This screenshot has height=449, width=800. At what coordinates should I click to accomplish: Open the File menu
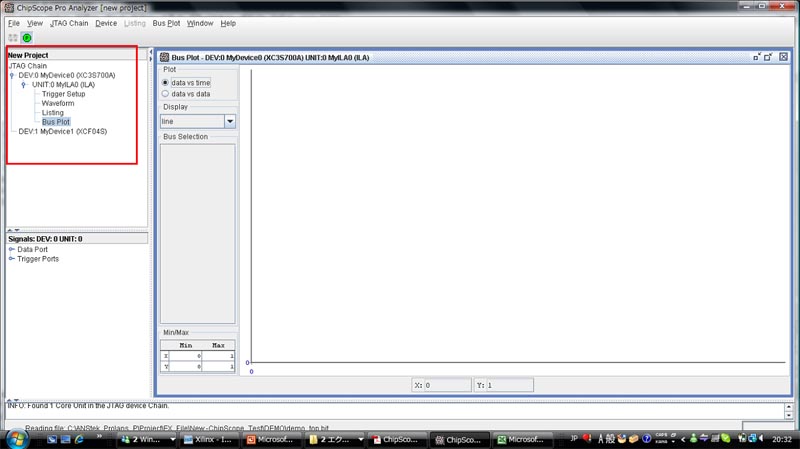pos(14,23)
